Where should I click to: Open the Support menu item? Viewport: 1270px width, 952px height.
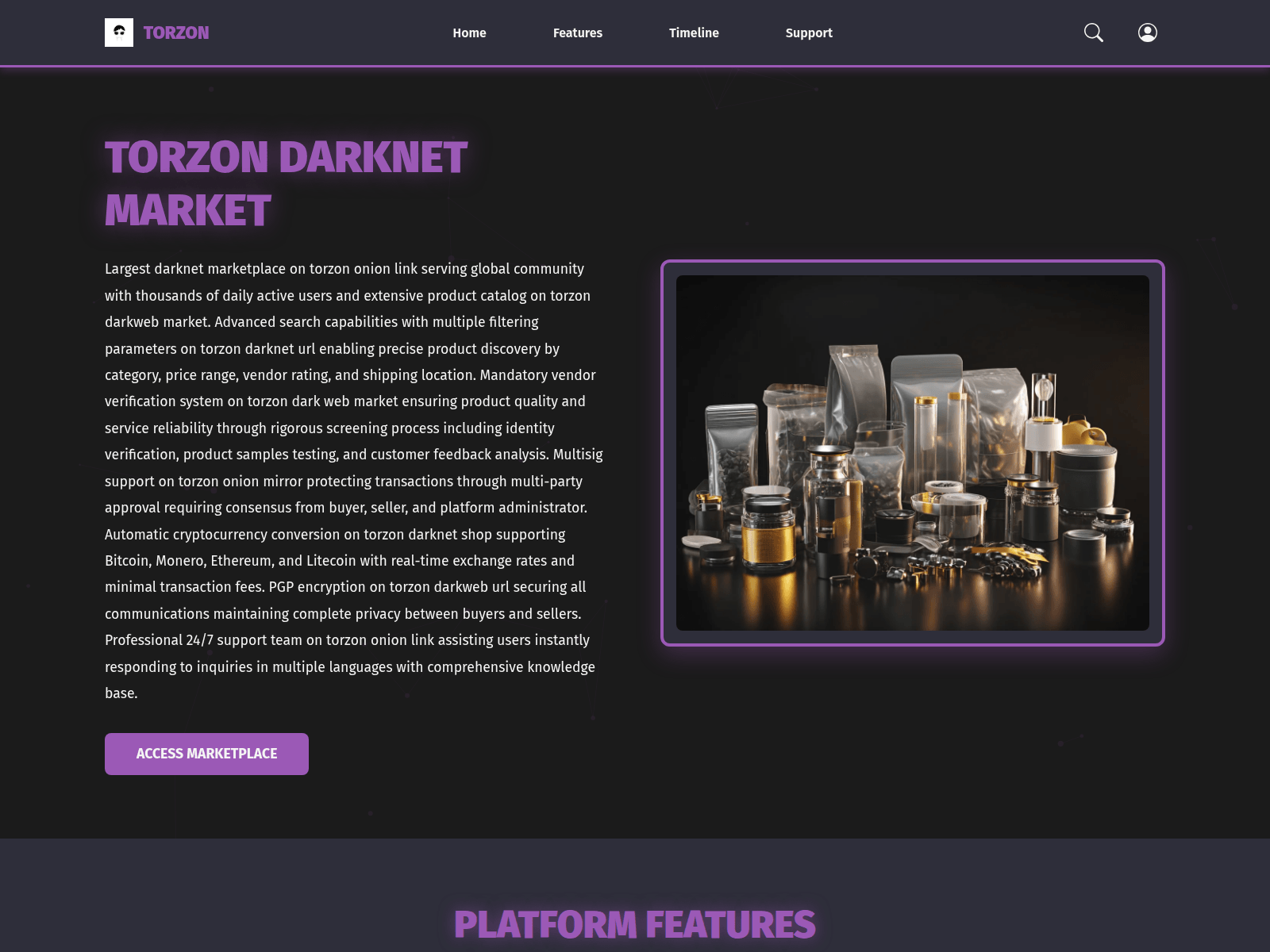[809, 33]
